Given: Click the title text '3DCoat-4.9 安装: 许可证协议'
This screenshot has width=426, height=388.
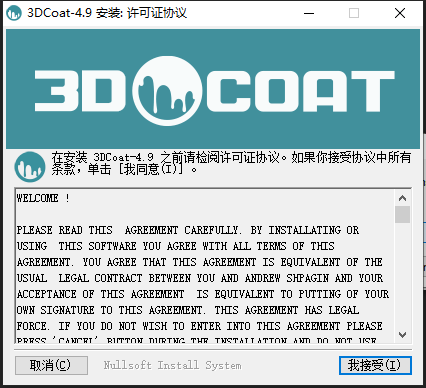Looking at the screenshot, I should pyautogui.click(x=107, y=13).
